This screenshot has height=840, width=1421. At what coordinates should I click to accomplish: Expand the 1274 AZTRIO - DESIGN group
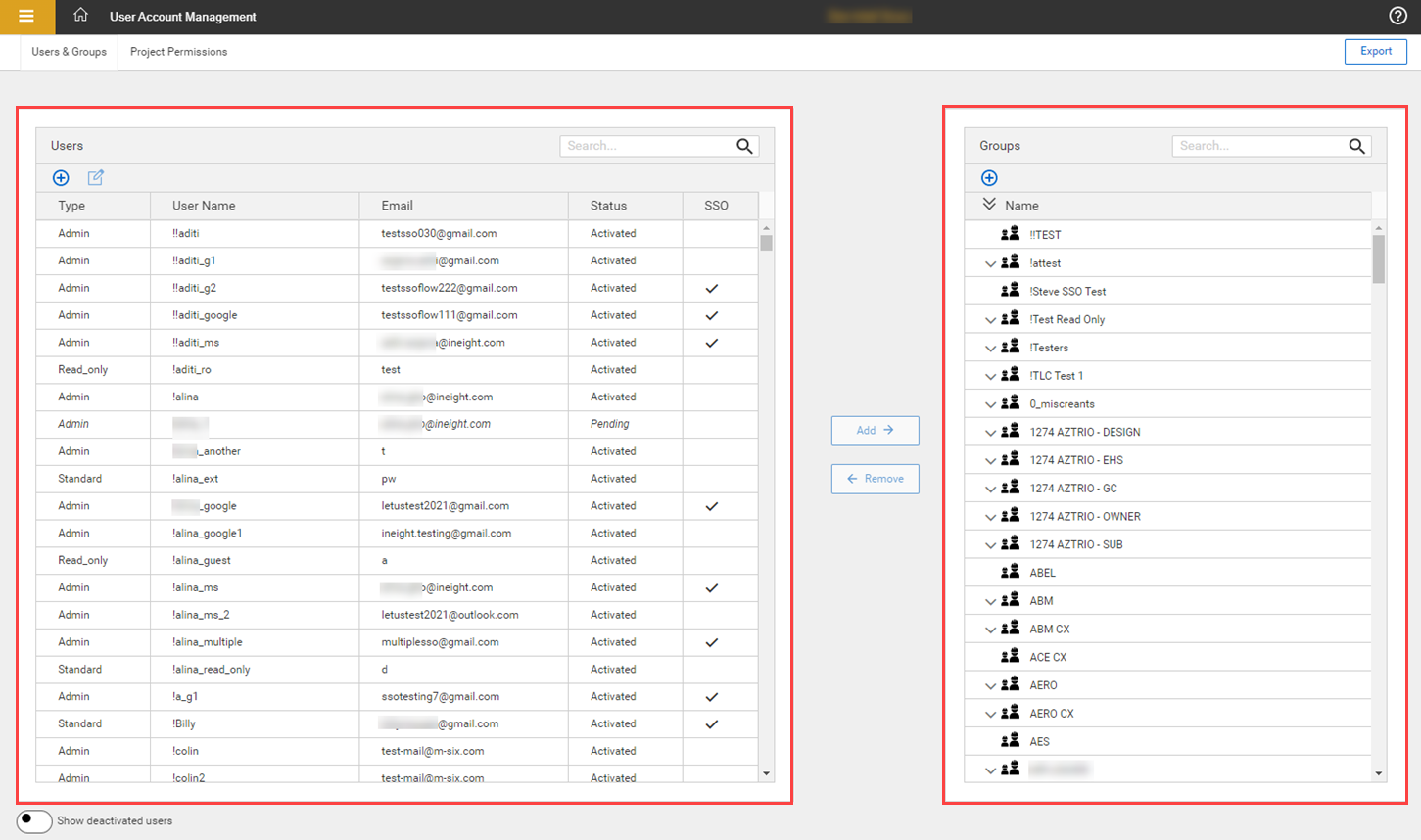point(990,432)
